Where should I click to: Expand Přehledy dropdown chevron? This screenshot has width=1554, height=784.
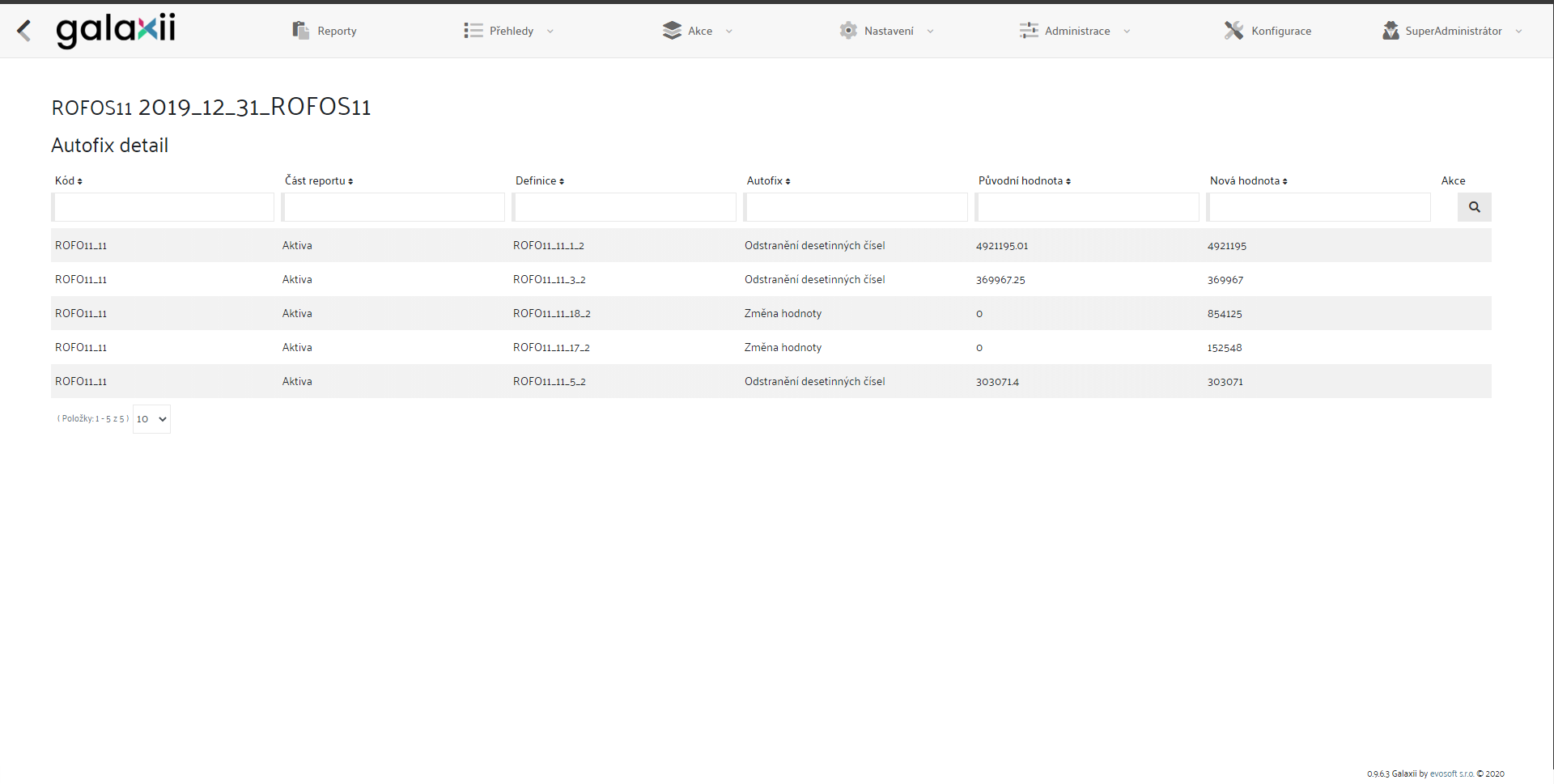coord(550,32)
